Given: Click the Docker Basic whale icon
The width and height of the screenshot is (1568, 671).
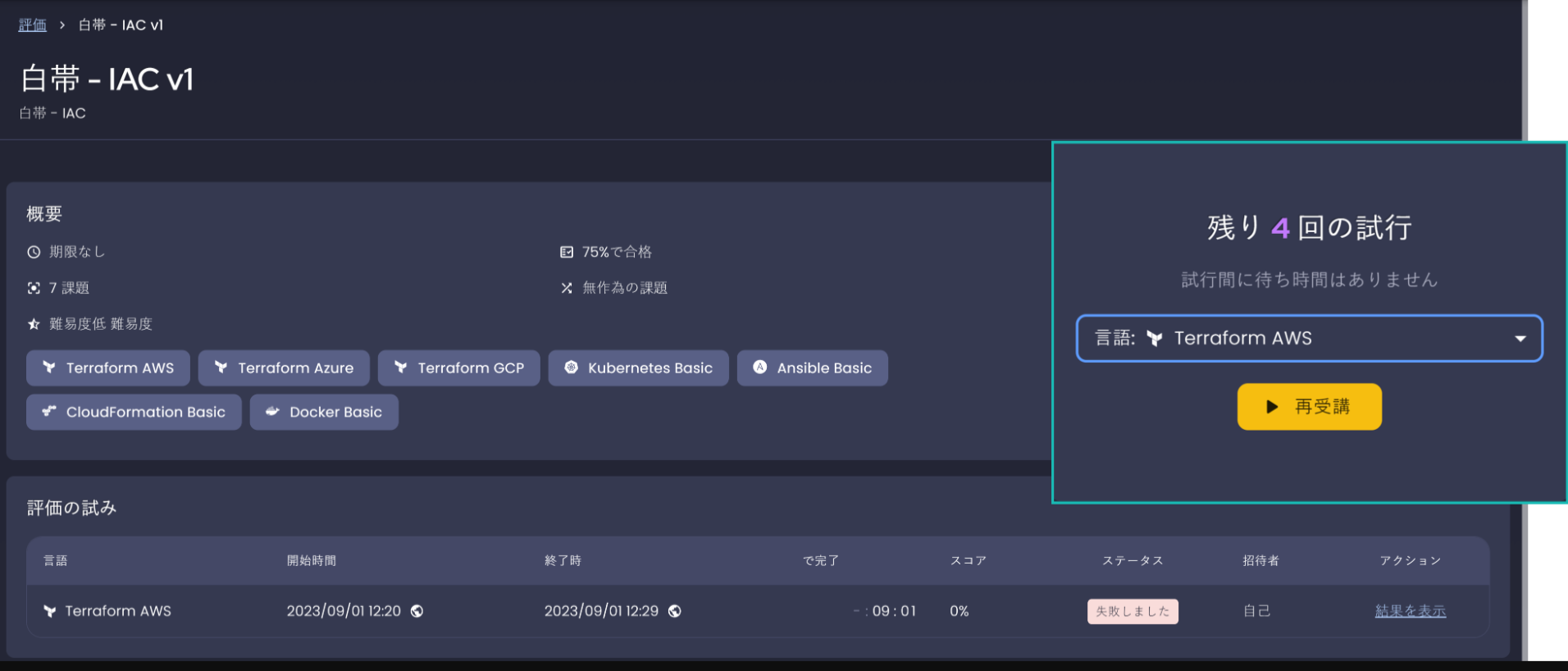Looking at the screenshot, I should pos(272,412).
